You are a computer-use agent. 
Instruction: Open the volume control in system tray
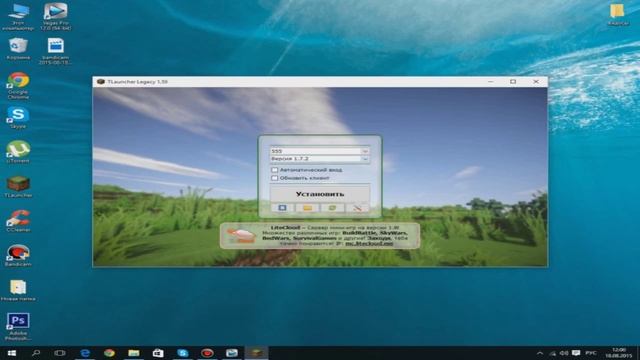pos(564,353)
